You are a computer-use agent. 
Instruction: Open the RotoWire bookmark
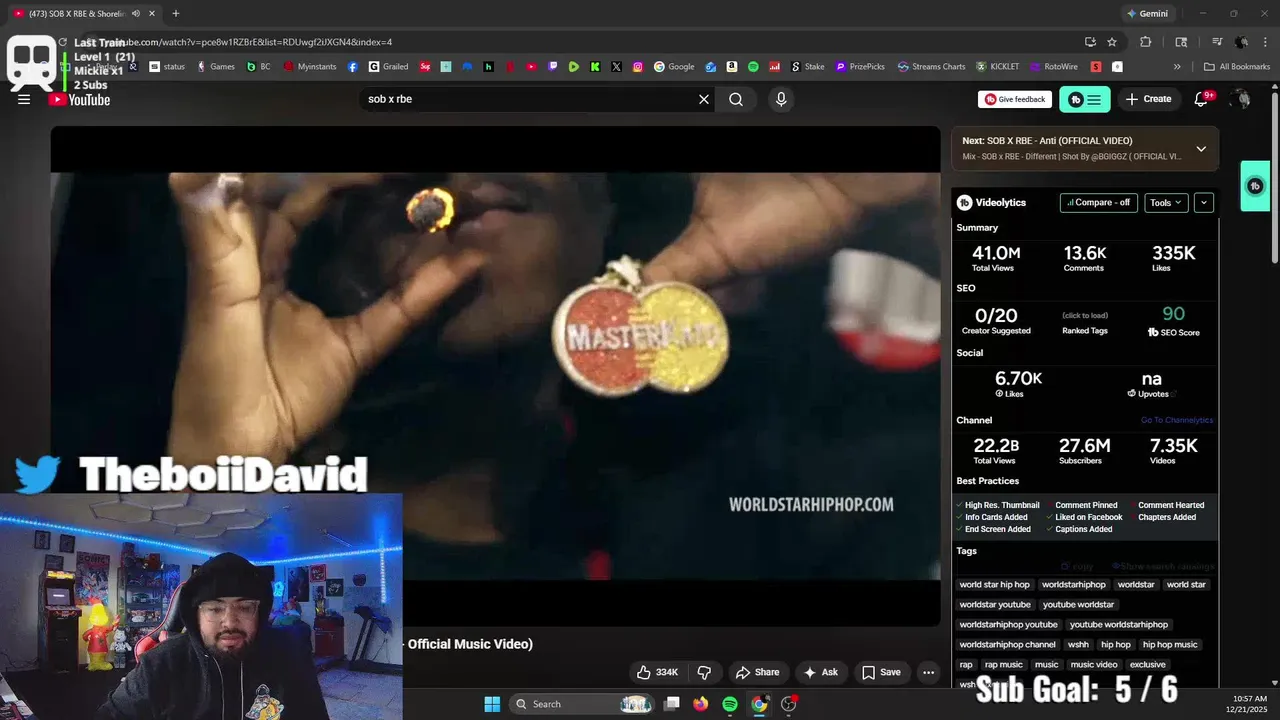[x=1054, y=67]
